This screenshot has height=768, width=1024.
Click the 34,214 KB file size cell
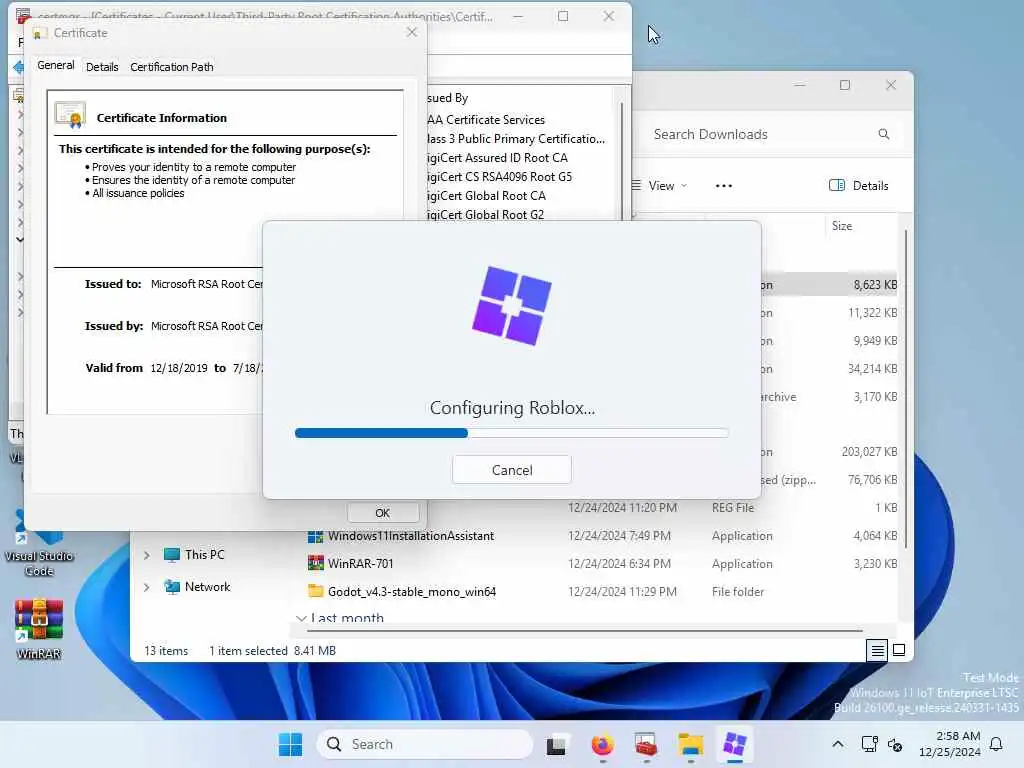872,369
